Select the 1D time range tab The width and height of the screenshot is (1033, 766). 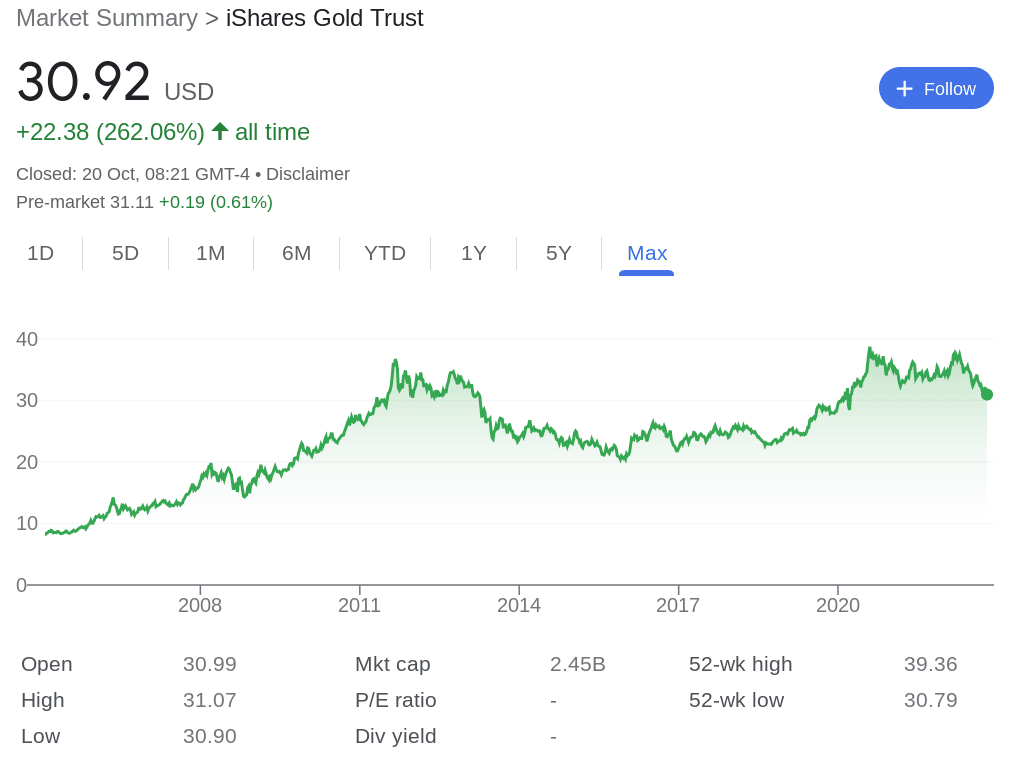click(40, 253)
